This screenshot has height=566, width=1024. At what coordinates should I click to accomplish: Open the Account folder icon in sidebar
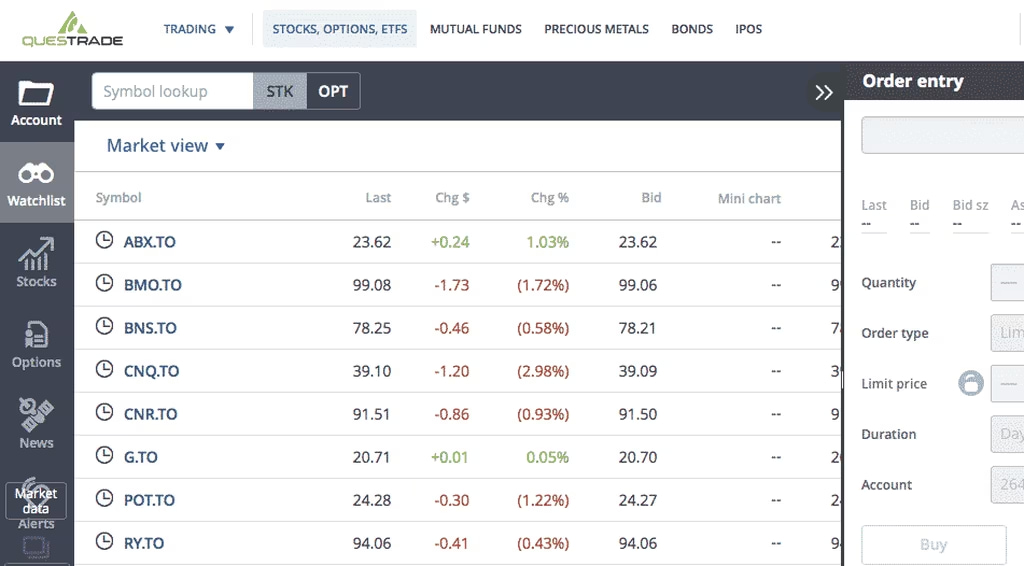(36, 95)
